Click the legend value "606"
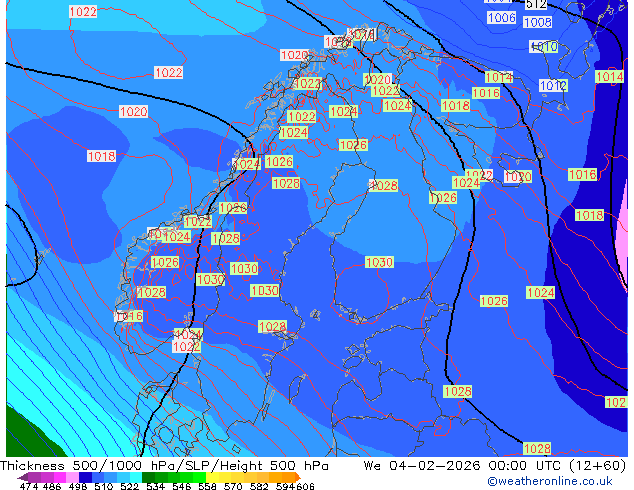The width and height of the screenshot is (634, 490). tap(305, 486)
